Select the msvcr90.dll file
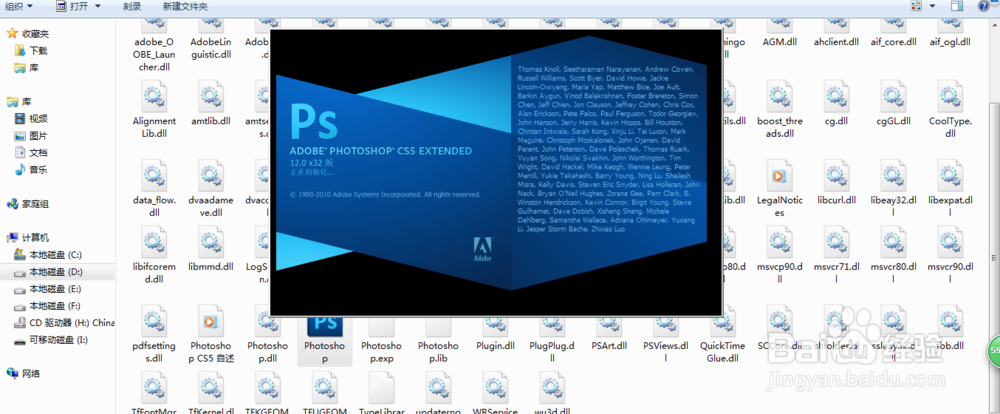 pos(950,255)
